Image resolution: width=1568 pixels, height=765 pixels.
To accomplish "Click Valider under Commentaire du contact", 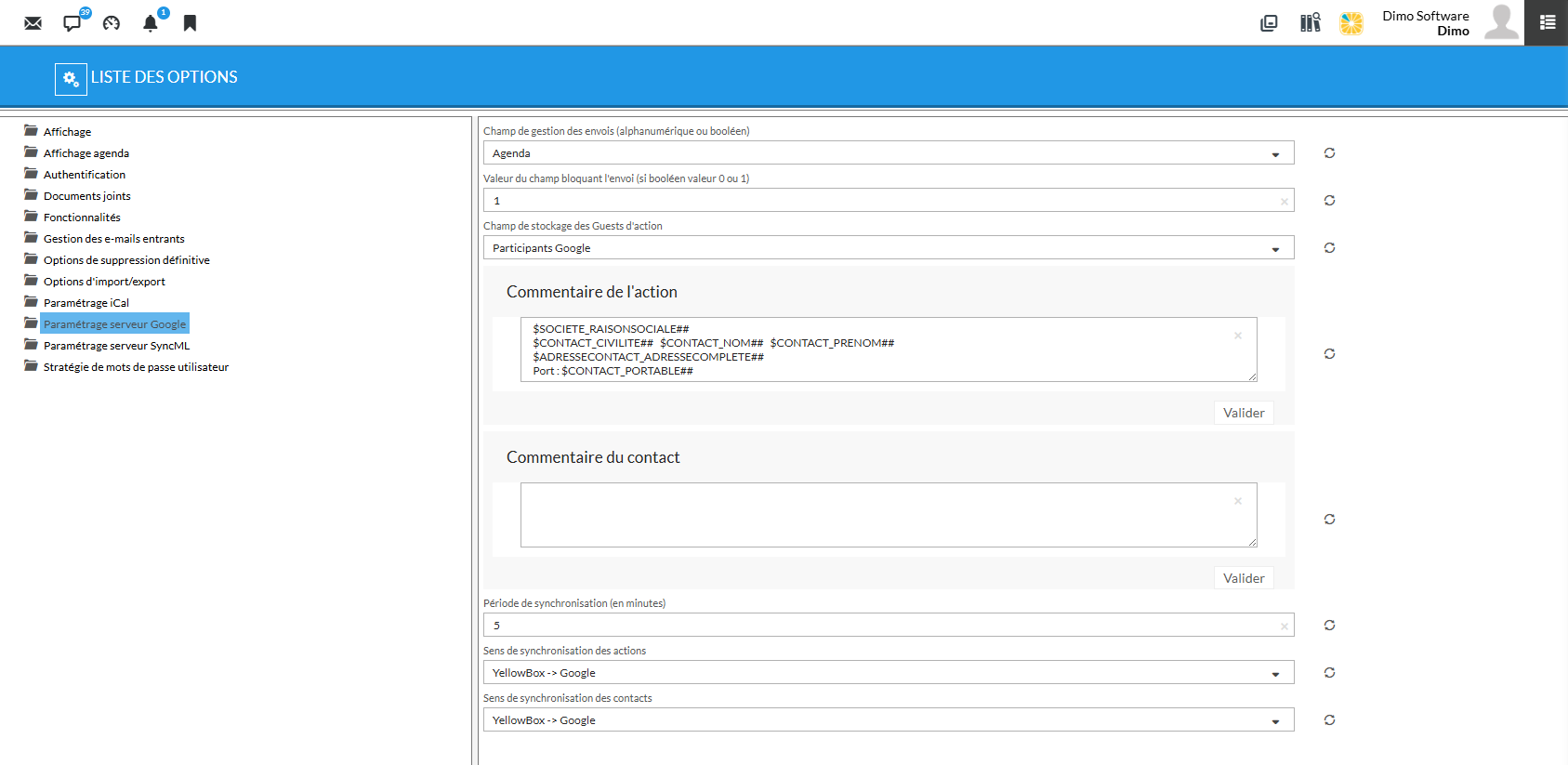I will 1244,578.
